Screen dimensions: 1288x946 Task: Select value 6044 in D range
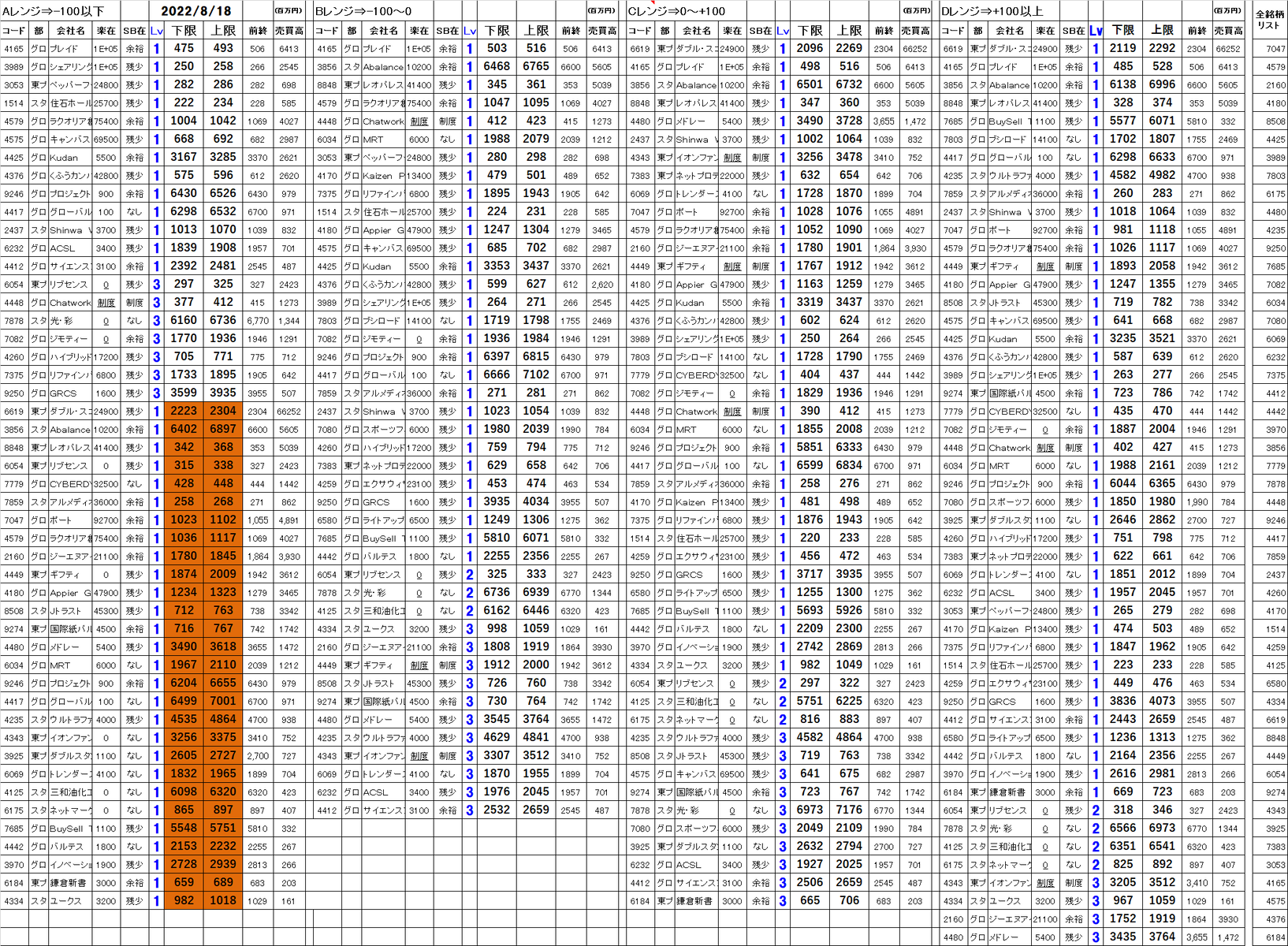[x=1122, y=483]
